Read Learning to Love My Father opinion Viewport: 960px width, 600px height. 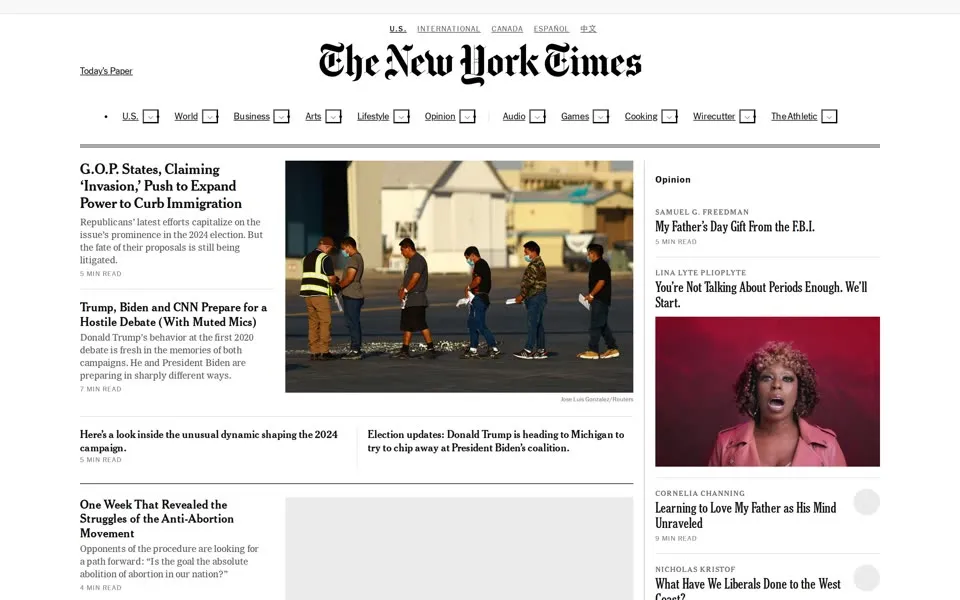click(746, 516)
